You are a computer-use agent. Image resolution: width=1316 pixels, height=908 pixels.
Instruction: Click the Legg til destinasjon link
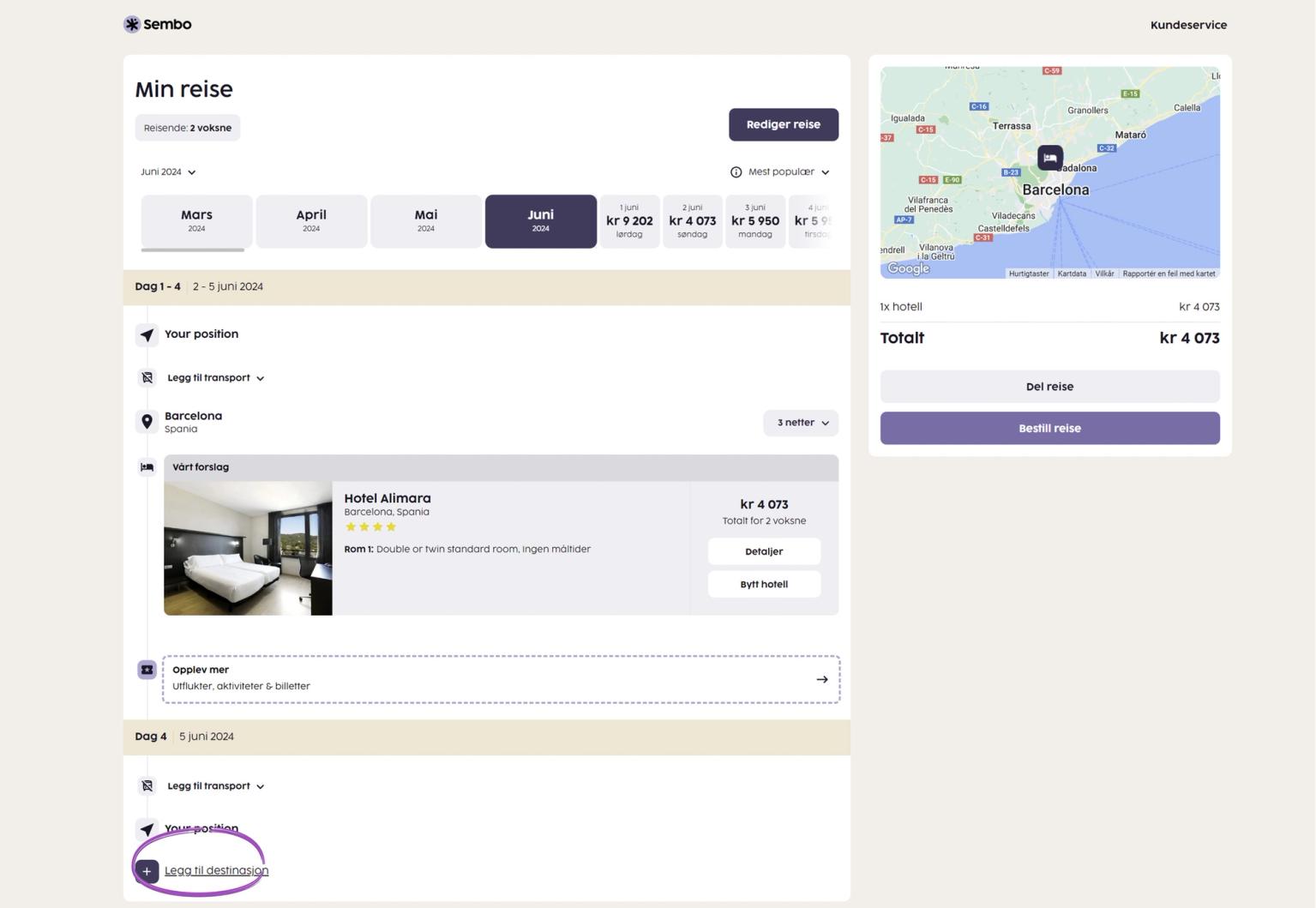[x=216, y=870]
